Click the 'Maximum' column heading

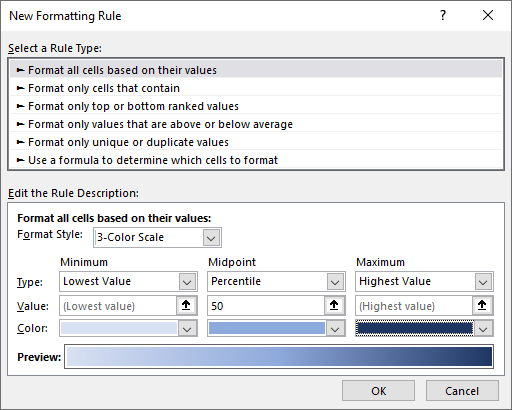380,262
